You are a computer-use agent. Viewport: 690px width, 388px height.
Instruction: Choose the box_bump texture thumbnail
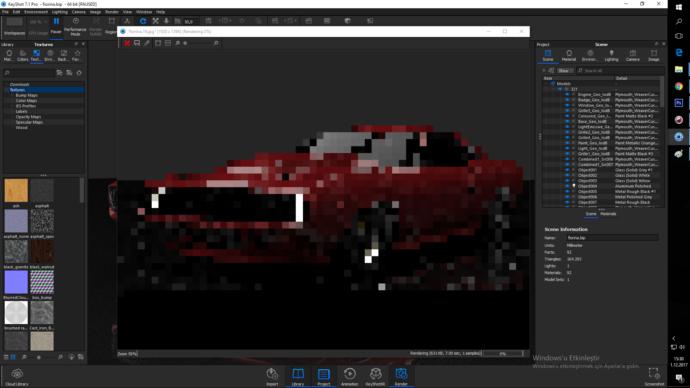pyautogui.click(x=42, y=282)
